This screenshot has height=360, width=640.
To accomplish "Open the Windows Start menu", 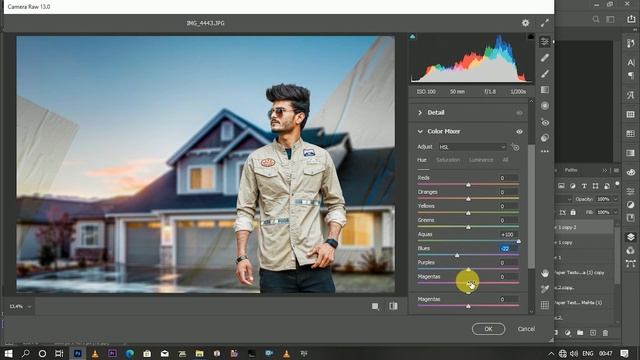I will [x=8, y=353].
